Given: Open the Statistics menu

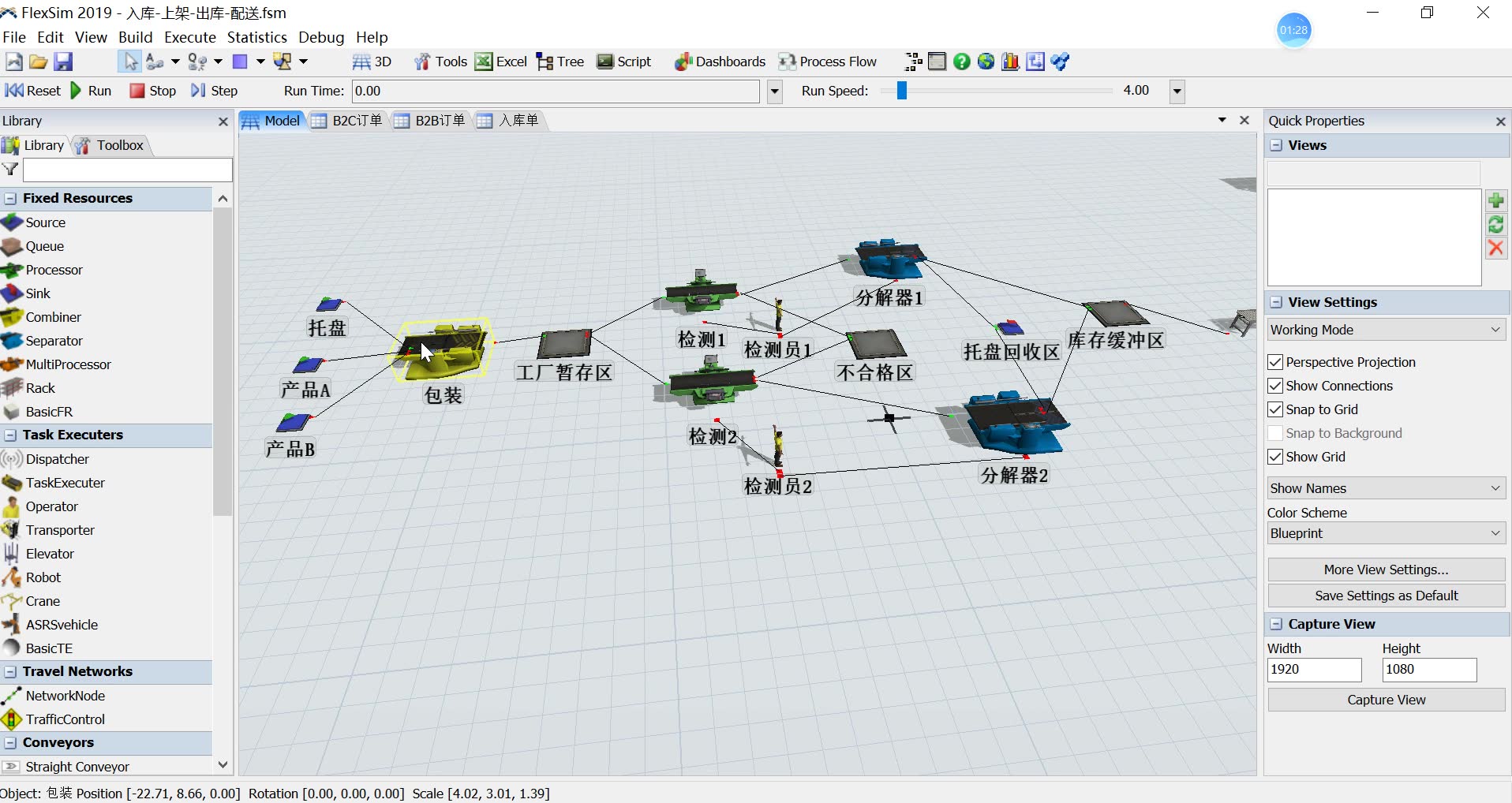Looking at the screenshot, I should [x=256, y=37].
